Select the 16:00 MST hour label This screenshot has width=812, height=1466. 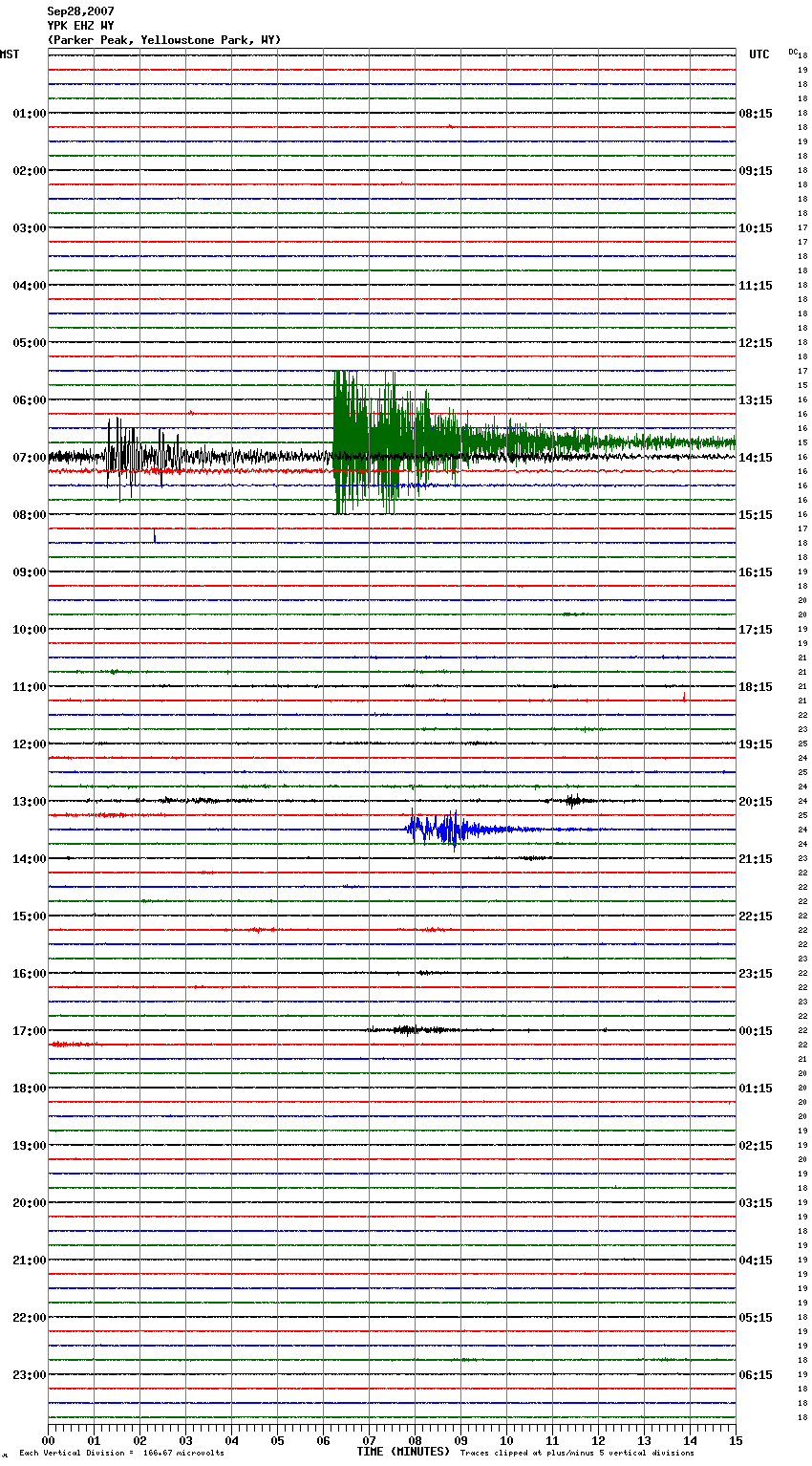point(30,974)
